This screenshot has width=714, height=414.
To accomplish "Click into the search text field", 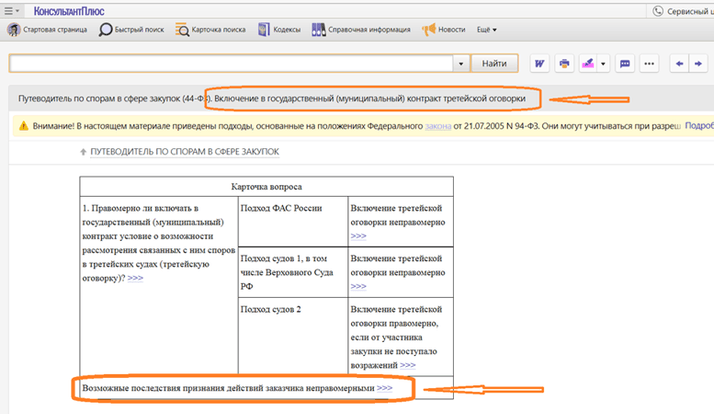I will pyautogui.click(x=230, y=63).
